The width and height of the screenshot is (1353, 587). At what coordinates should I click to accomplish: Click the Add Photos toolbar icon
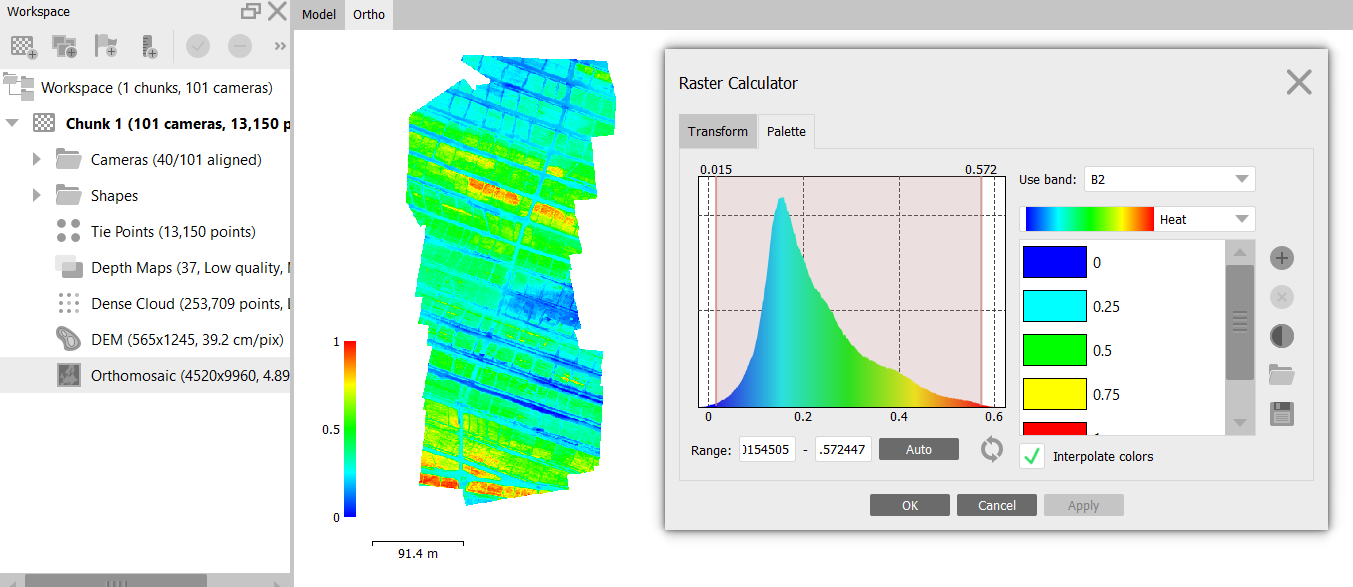coord(65,46)
